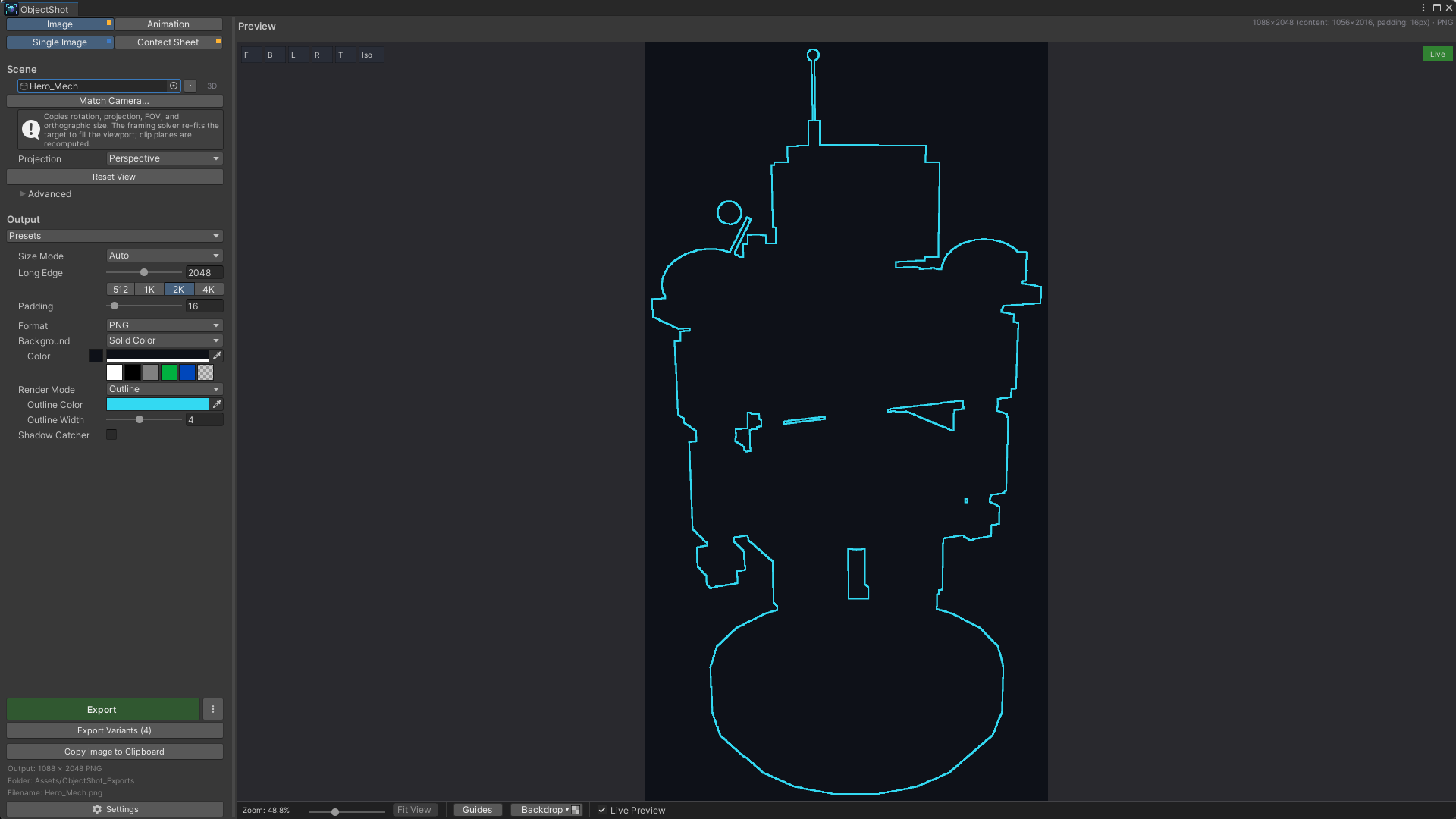Click the Match Camera button
The width and height of the screenshot is (1456, 819).
(x=115, y=101)
